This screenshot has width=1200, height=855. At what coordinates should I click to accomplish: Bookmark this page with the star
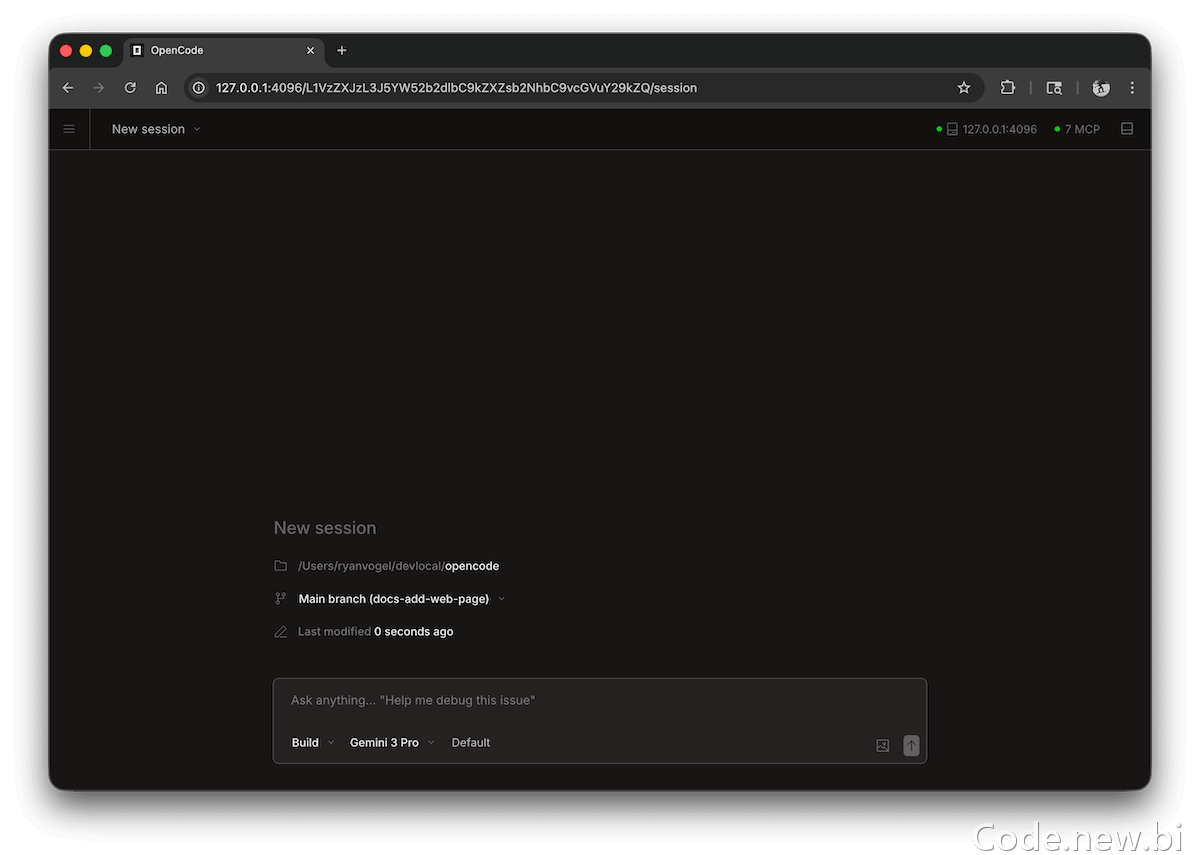[x=964, y=88]
